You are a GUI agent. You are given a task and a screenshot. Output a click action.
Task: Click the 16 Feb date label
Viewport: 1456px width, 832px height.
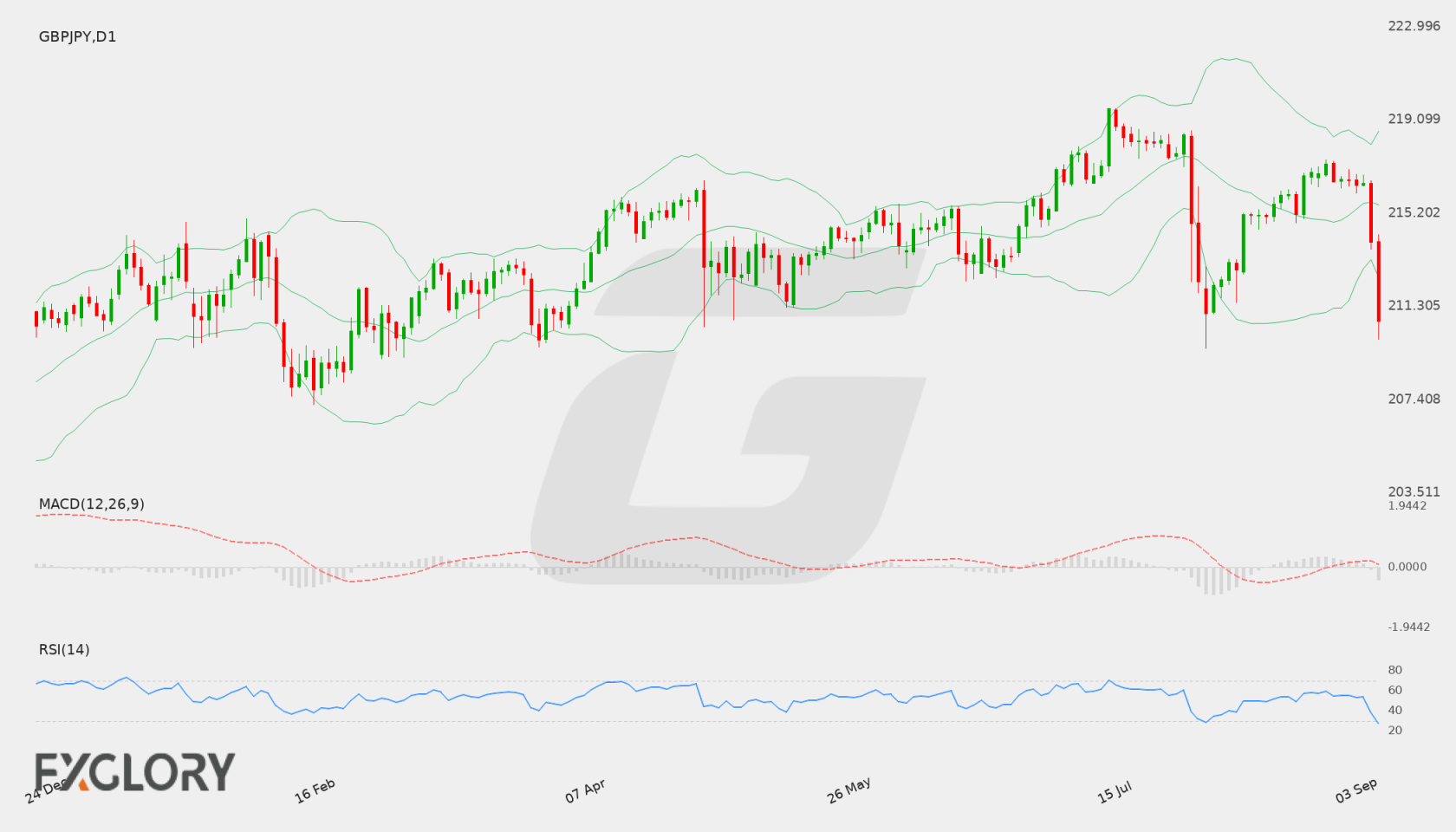(x=315, y=790)
